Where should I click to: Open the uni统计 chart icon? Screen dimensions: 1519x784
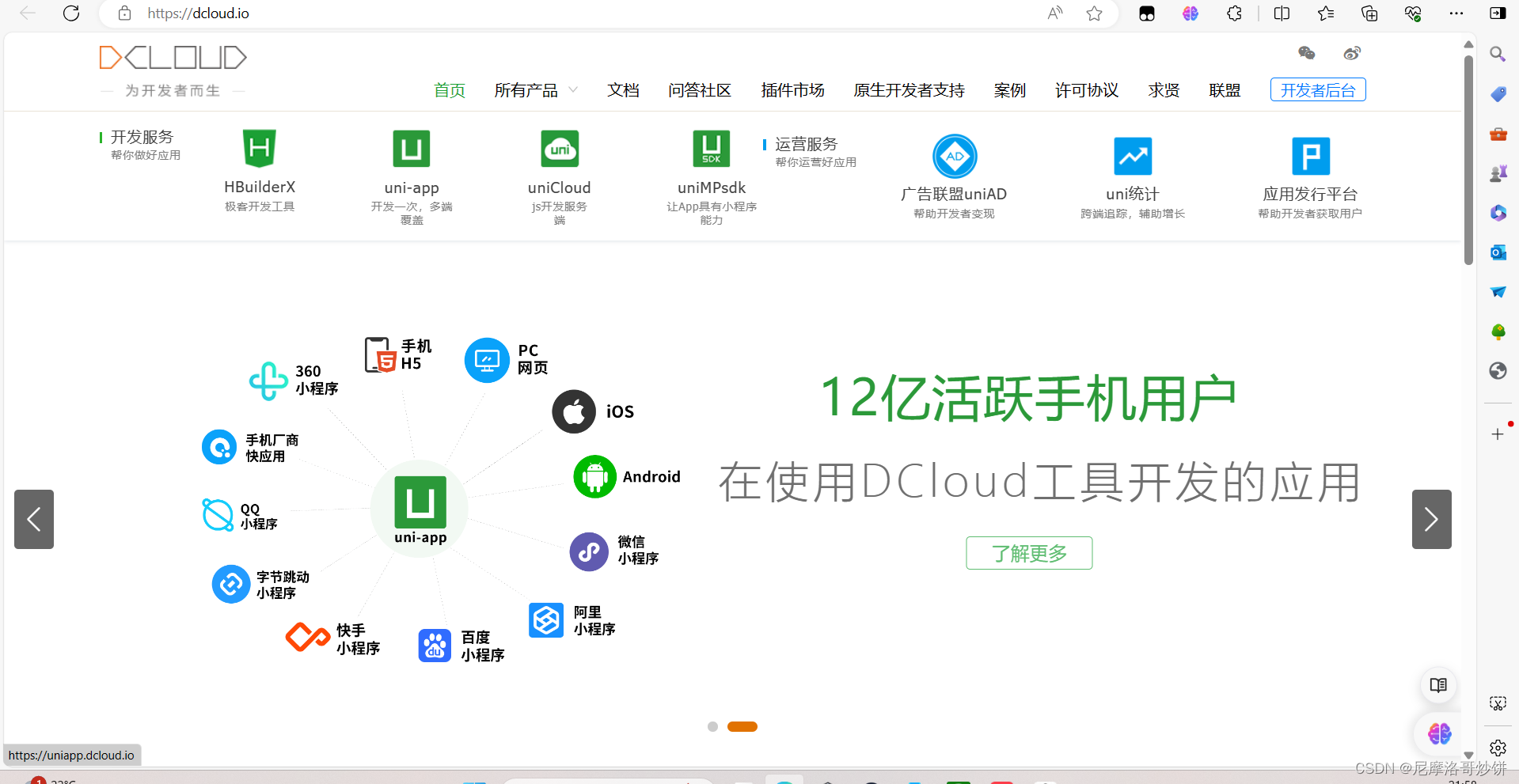[1133, 156]
